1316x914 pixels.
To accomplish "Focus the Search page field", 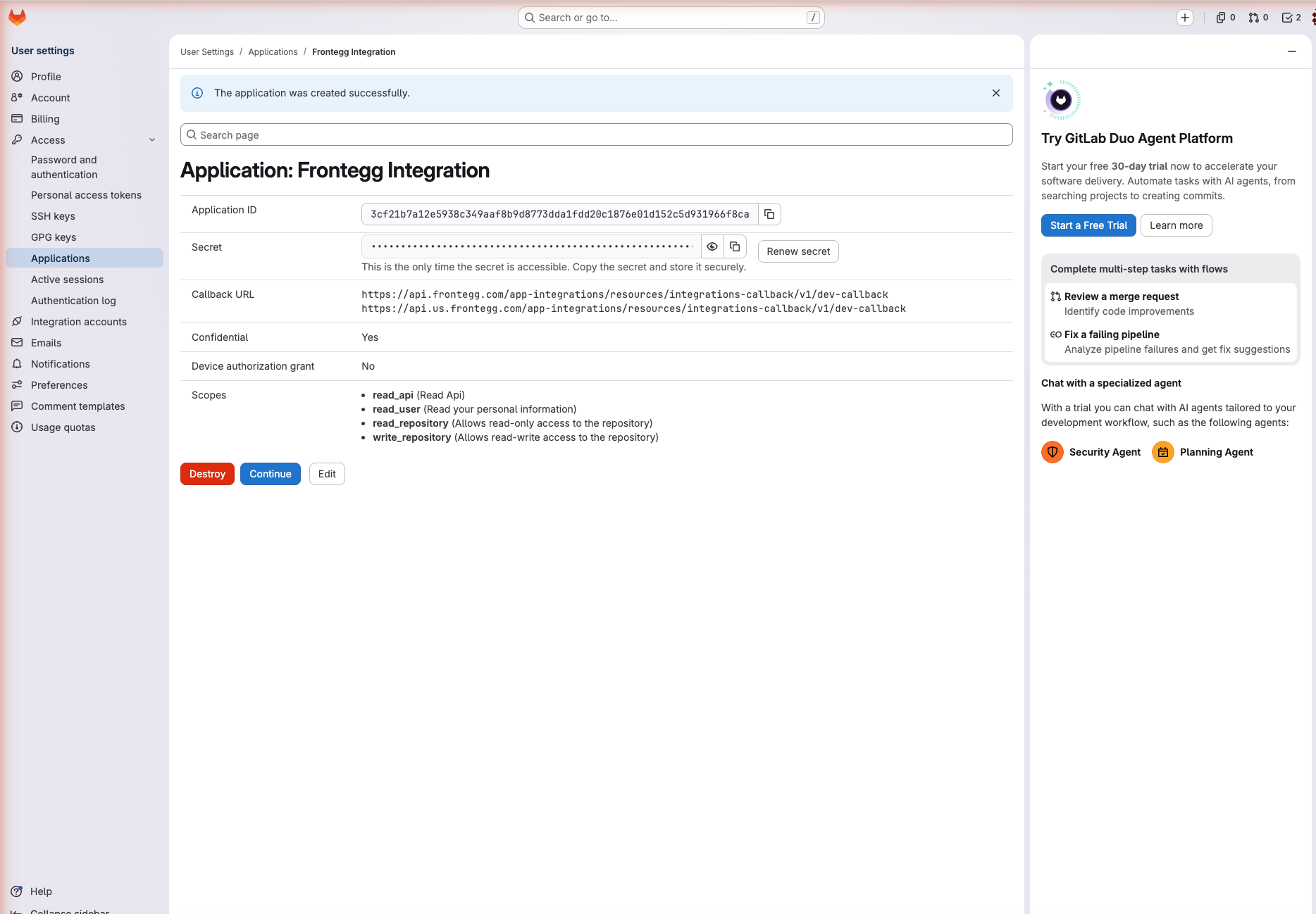I will pos(597,134).
